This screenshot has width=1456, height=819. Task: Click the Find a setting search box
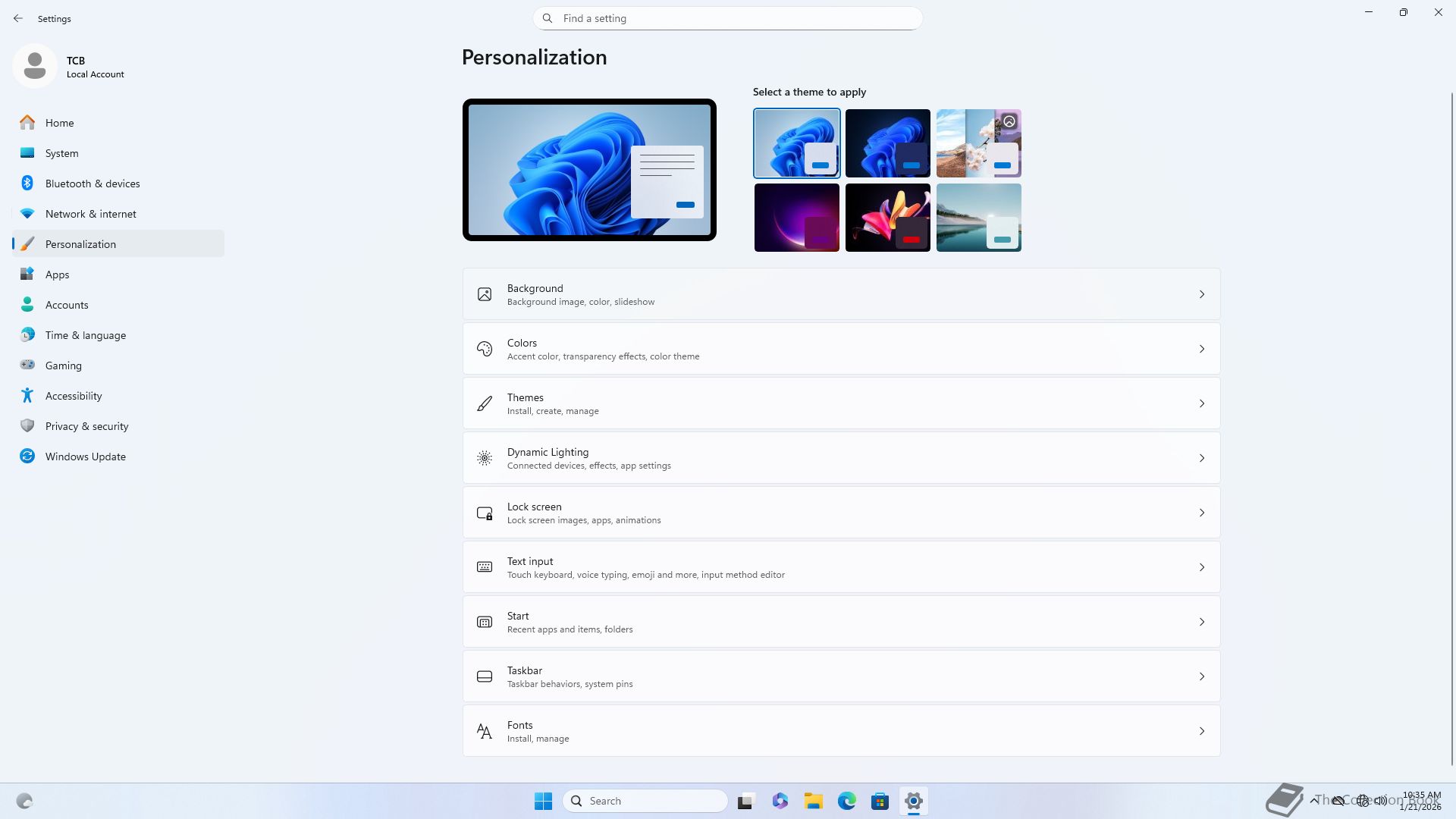727,18
